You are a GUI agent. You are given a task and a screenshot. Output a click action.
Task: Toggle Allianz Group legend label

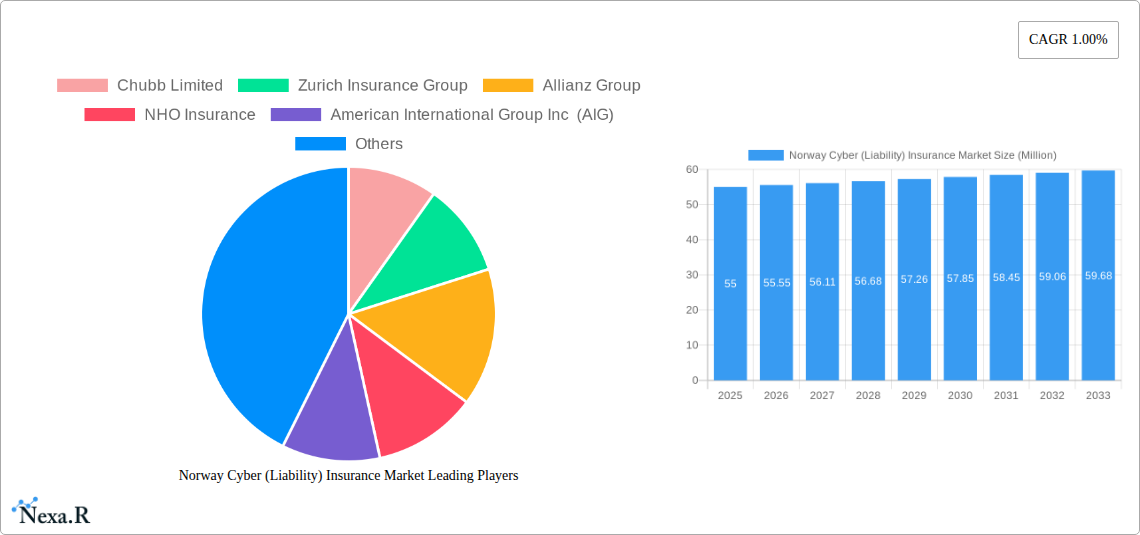coord(591,86)
